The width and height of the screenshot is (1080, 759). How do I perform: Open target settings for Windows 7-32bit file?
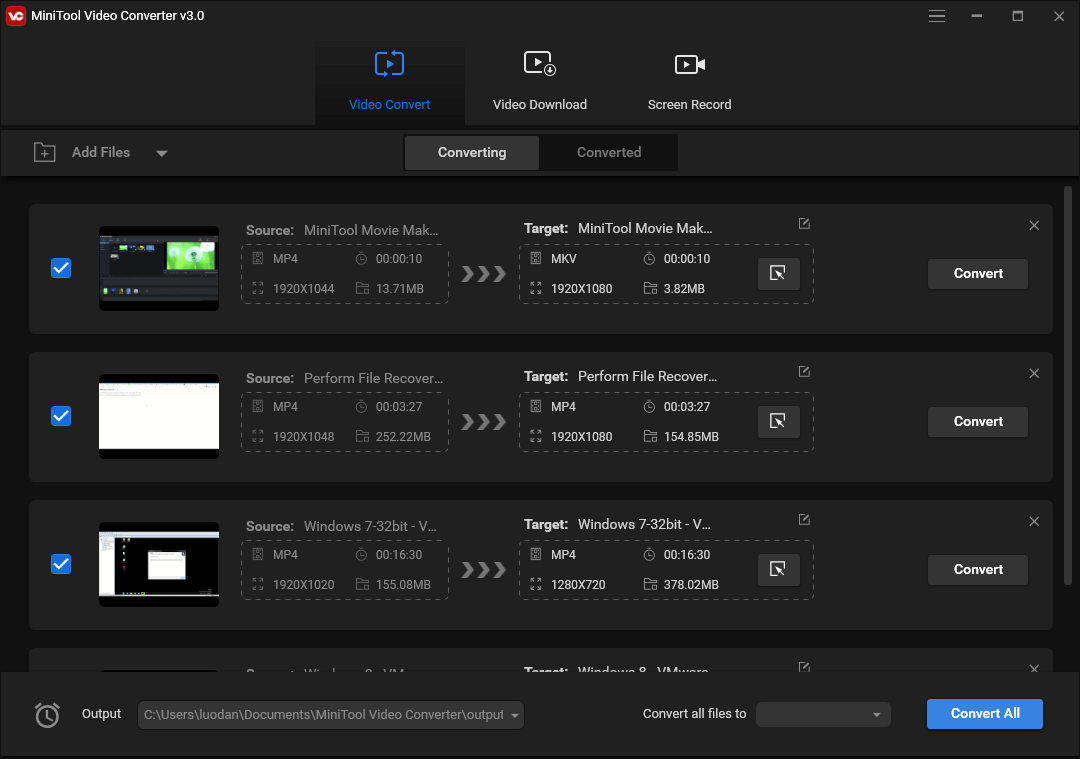pos(778,570)
